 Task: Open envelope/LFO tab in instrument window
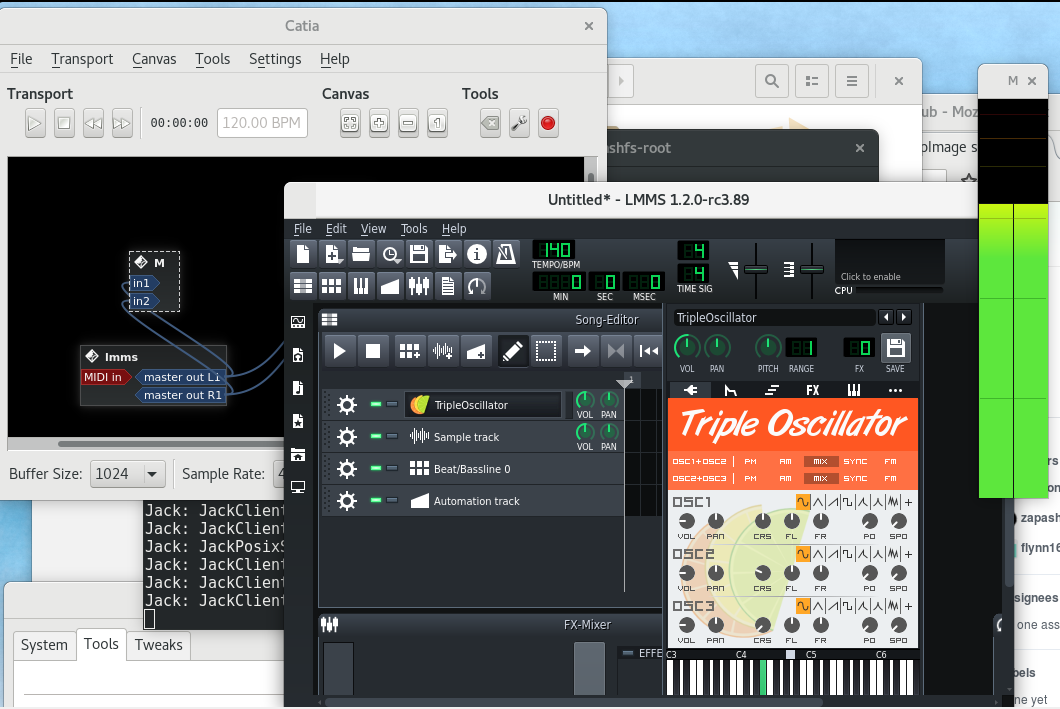tap(731, 390)
